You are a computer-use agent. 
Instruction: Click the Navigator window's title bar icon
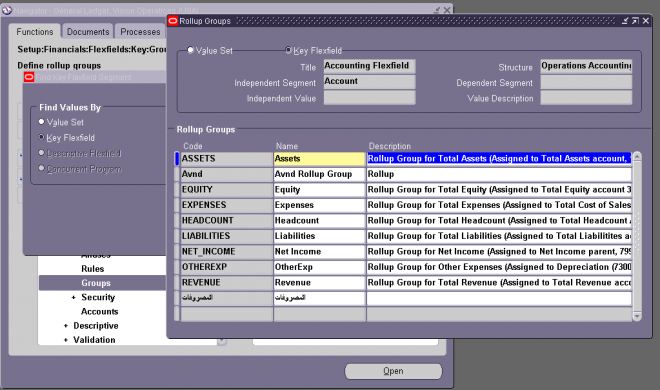click(7, 10)
